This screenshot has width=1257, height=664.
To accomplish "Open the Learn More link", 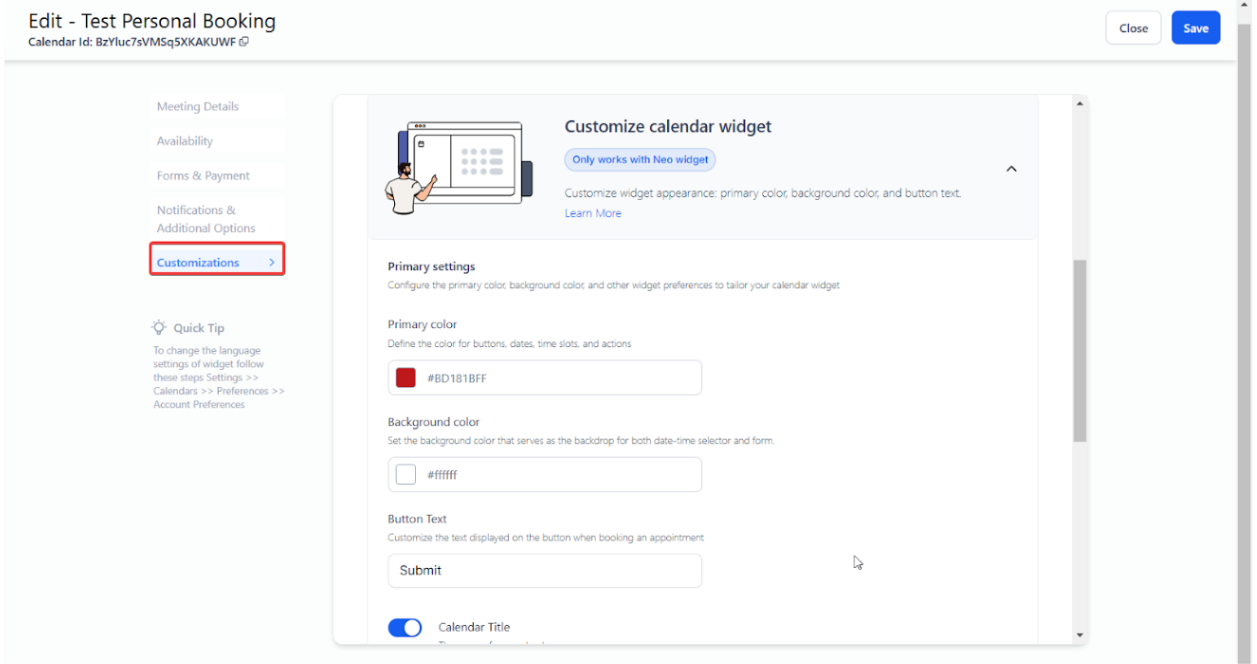I will click(593, 213).
